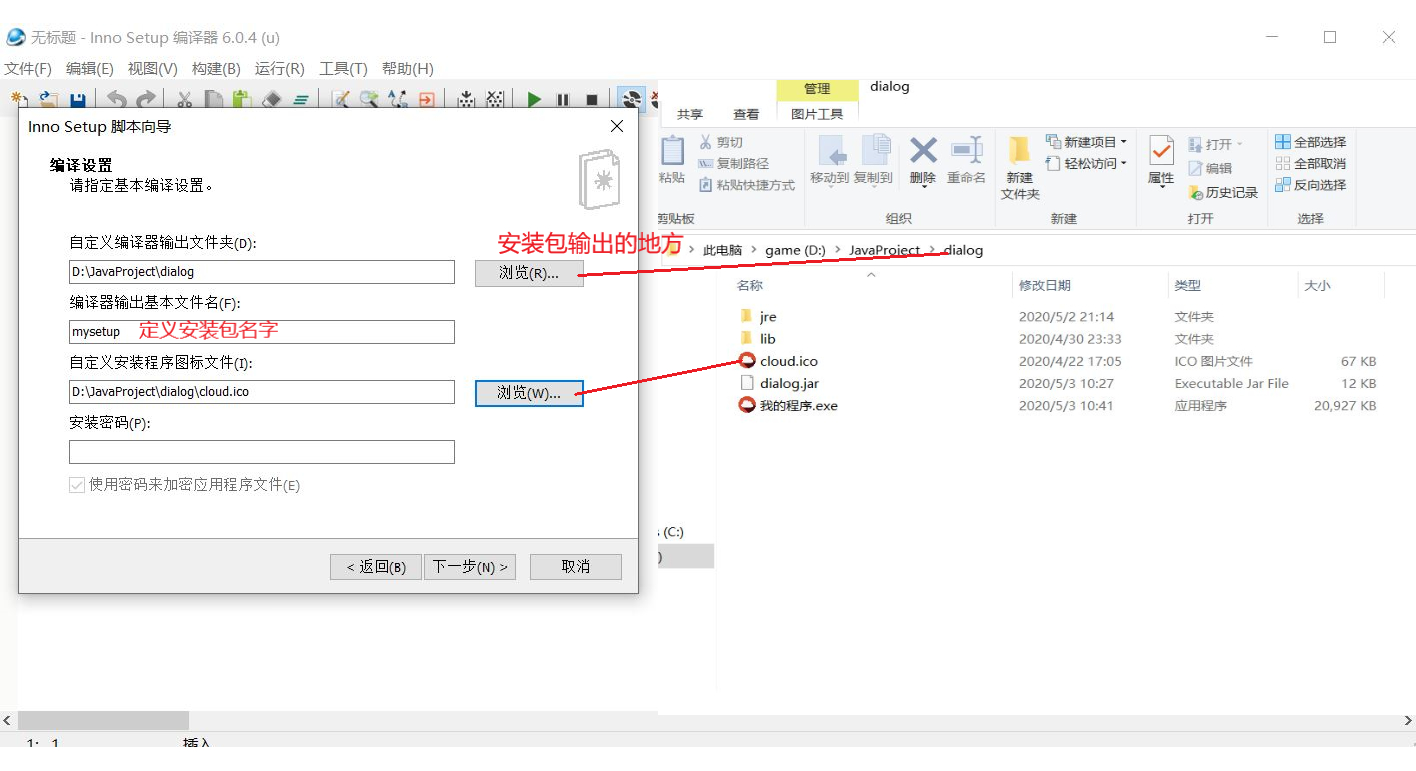Viewport: 1416px width, 771px height.
Task: Open the 帮助(H) menu
Action: (x=407, y=69)
